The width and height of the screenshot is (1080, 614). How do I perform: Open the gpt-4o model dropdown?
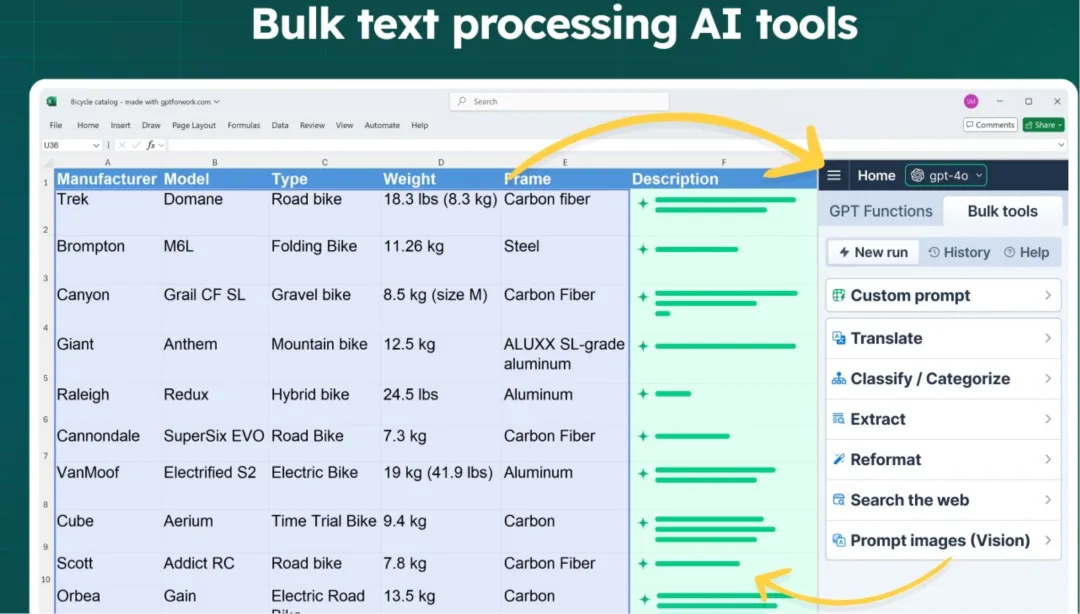[946, 176]
